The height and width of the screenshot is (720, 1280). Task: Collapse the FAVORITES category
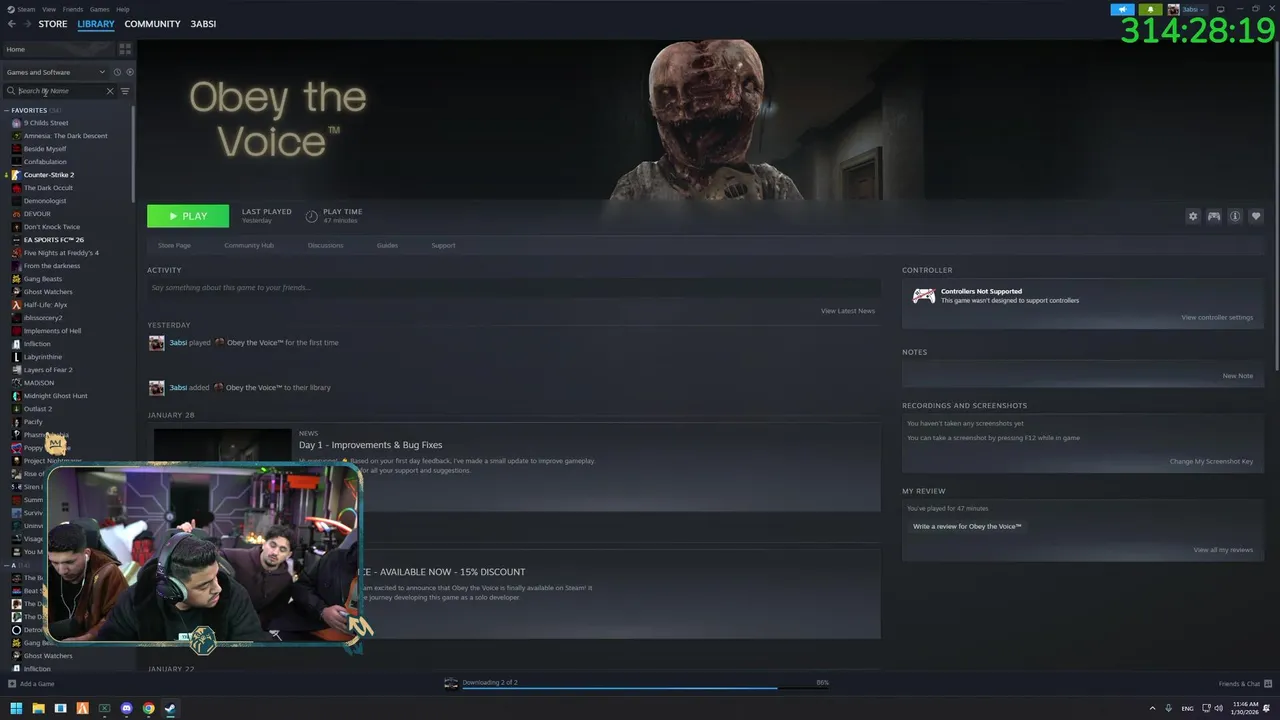point(6,110)
